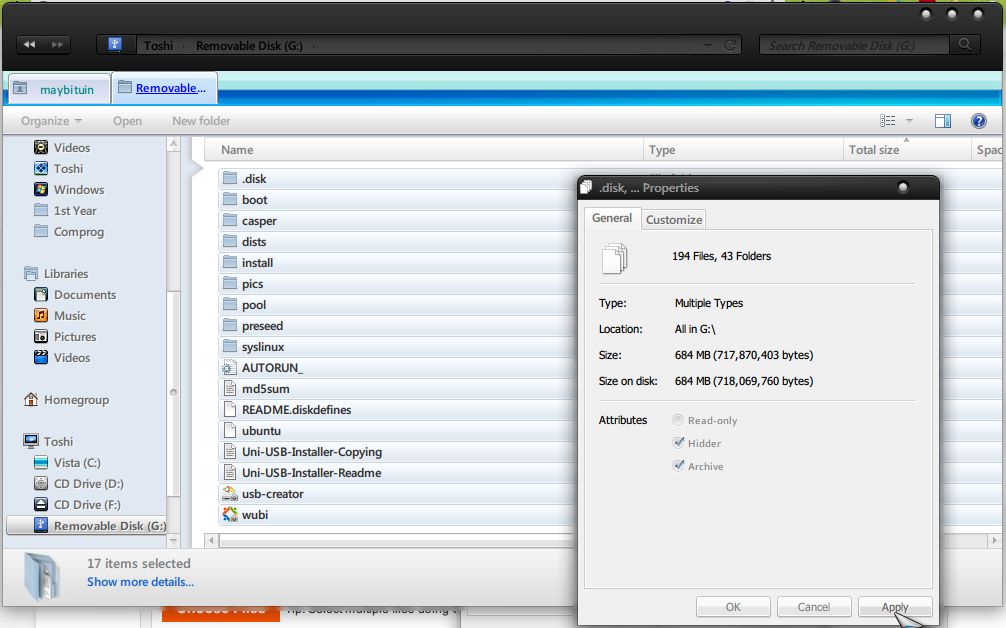1006x628 pixels.
Task: Select the casper folder icon
Action: (x=230, y=221)
